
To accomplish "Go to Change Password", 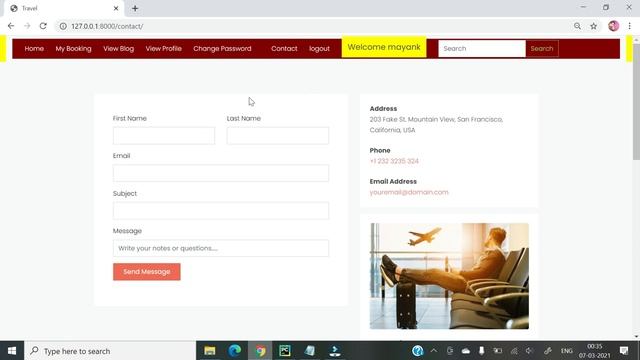I will click(222, 49).
